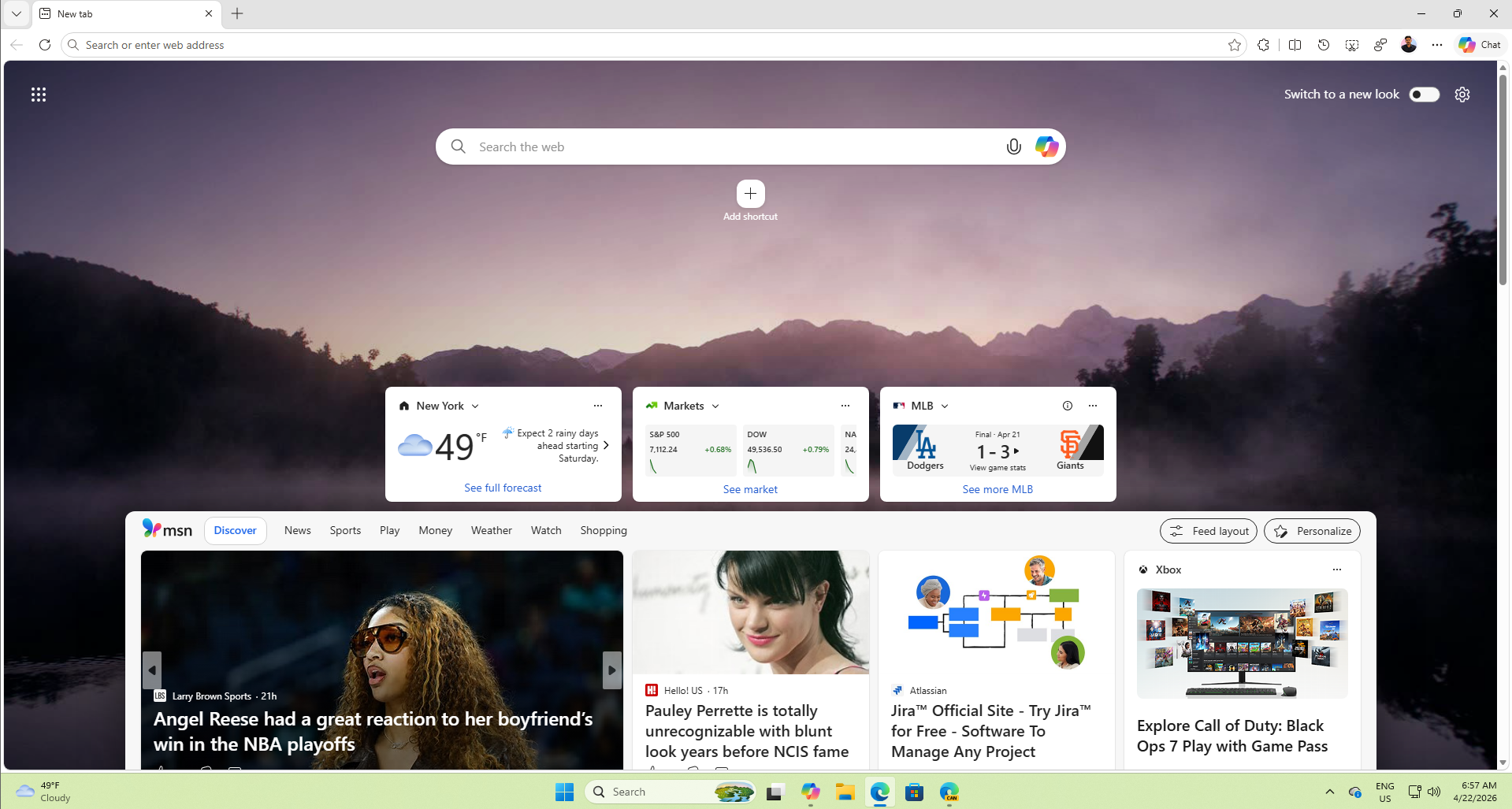Open the Markets card dropdown
Viewport: 1512px width, 809px height.
click(x=715, y=406)
